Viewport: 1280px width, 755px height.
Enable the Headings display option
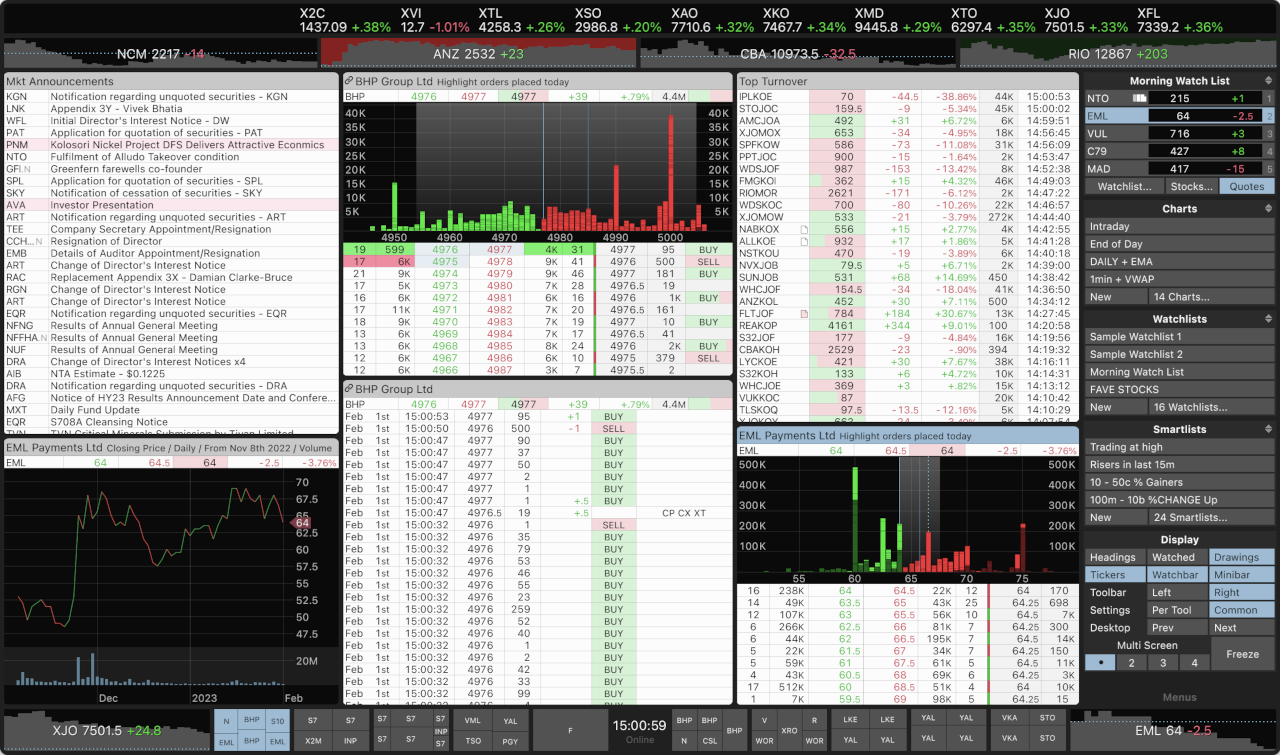coord(1113,557)
